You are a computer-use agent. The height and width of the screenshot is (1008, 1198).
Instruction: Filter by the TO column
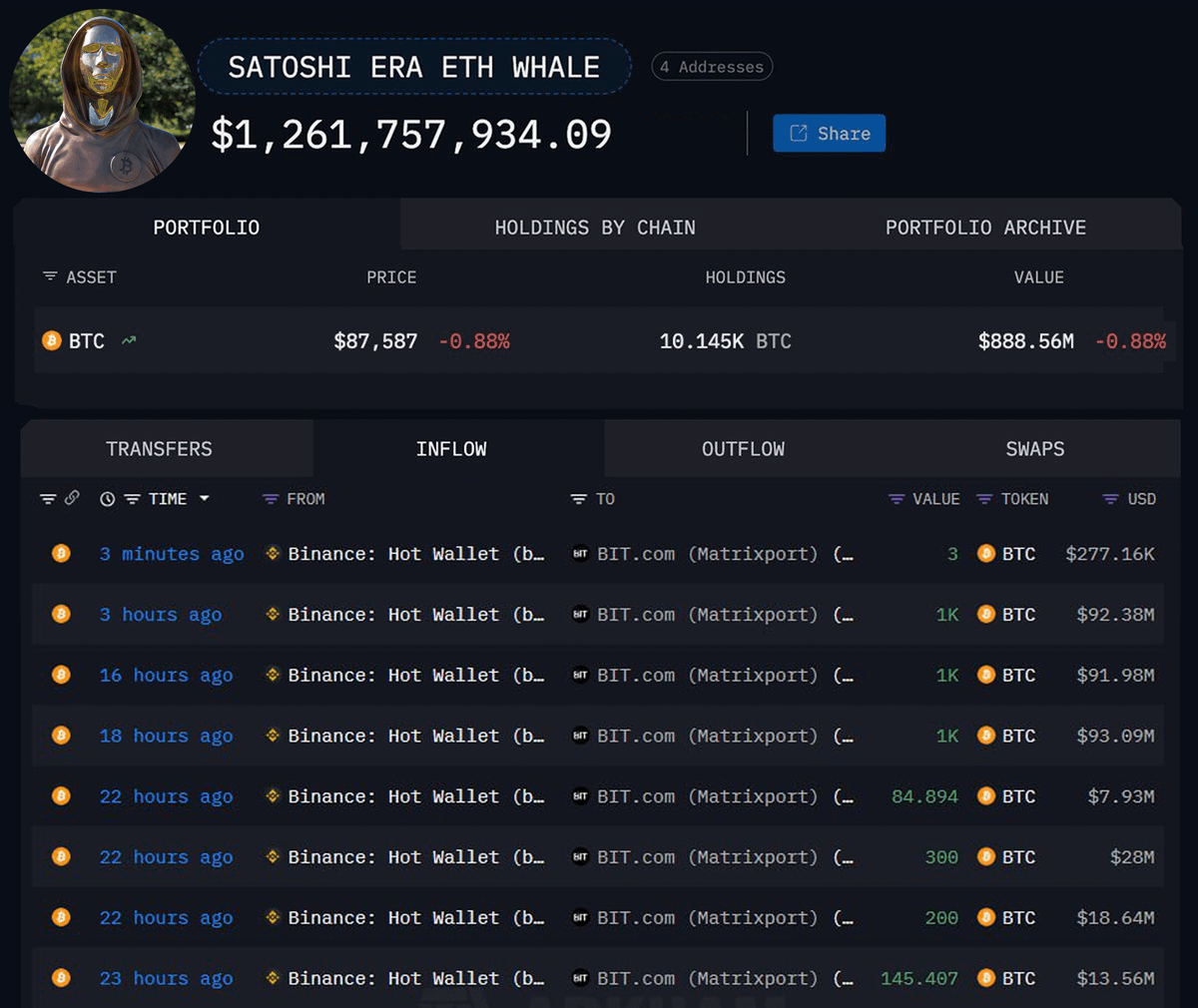click(x=578, y=498)
